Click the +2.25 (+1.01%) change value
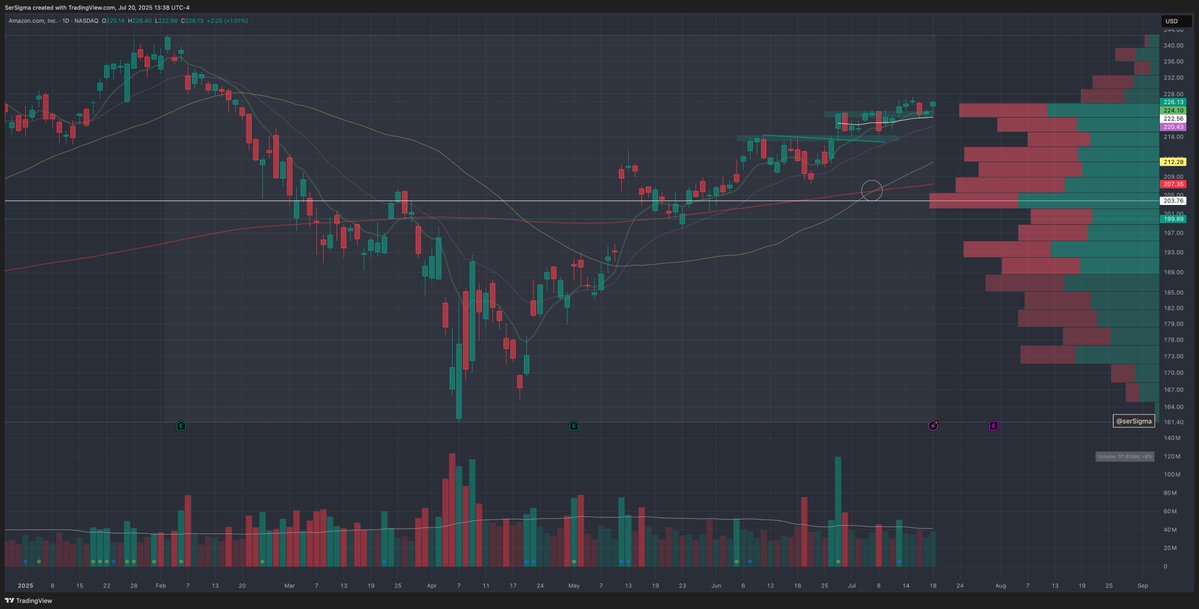Screen dimensions: 1199x609 click(x=229, y=21)
